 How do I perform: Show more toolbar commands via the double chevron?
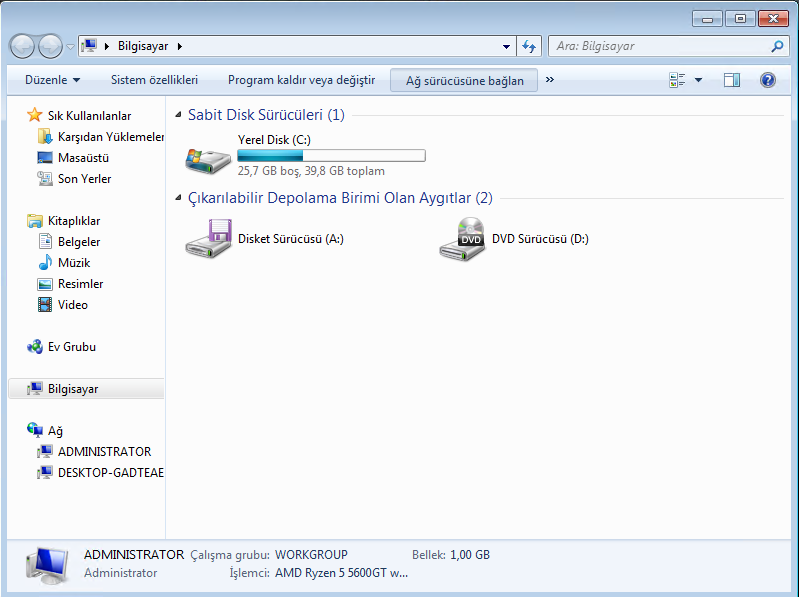point(550,79)
